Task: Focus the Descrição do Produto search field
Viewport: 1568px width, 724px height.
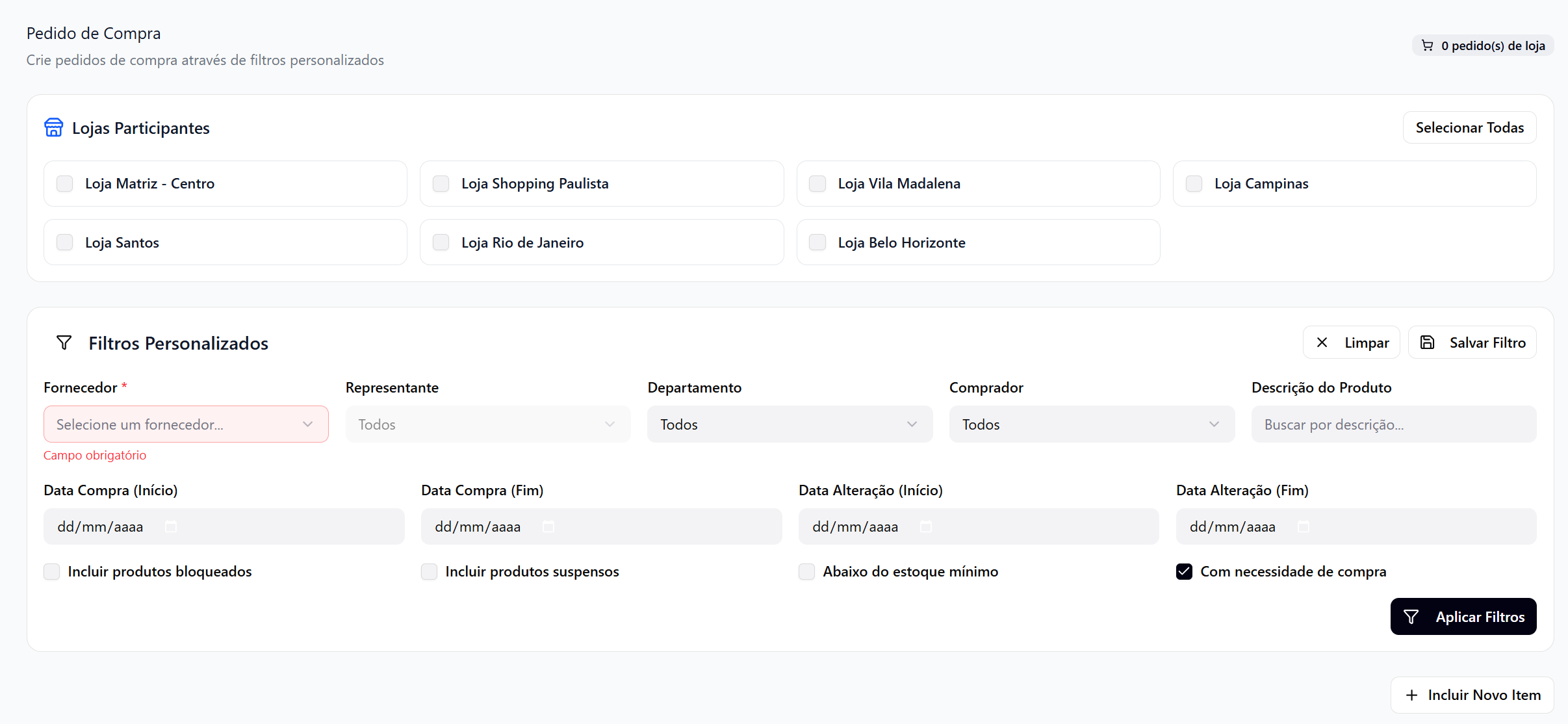Action: 1393,424
